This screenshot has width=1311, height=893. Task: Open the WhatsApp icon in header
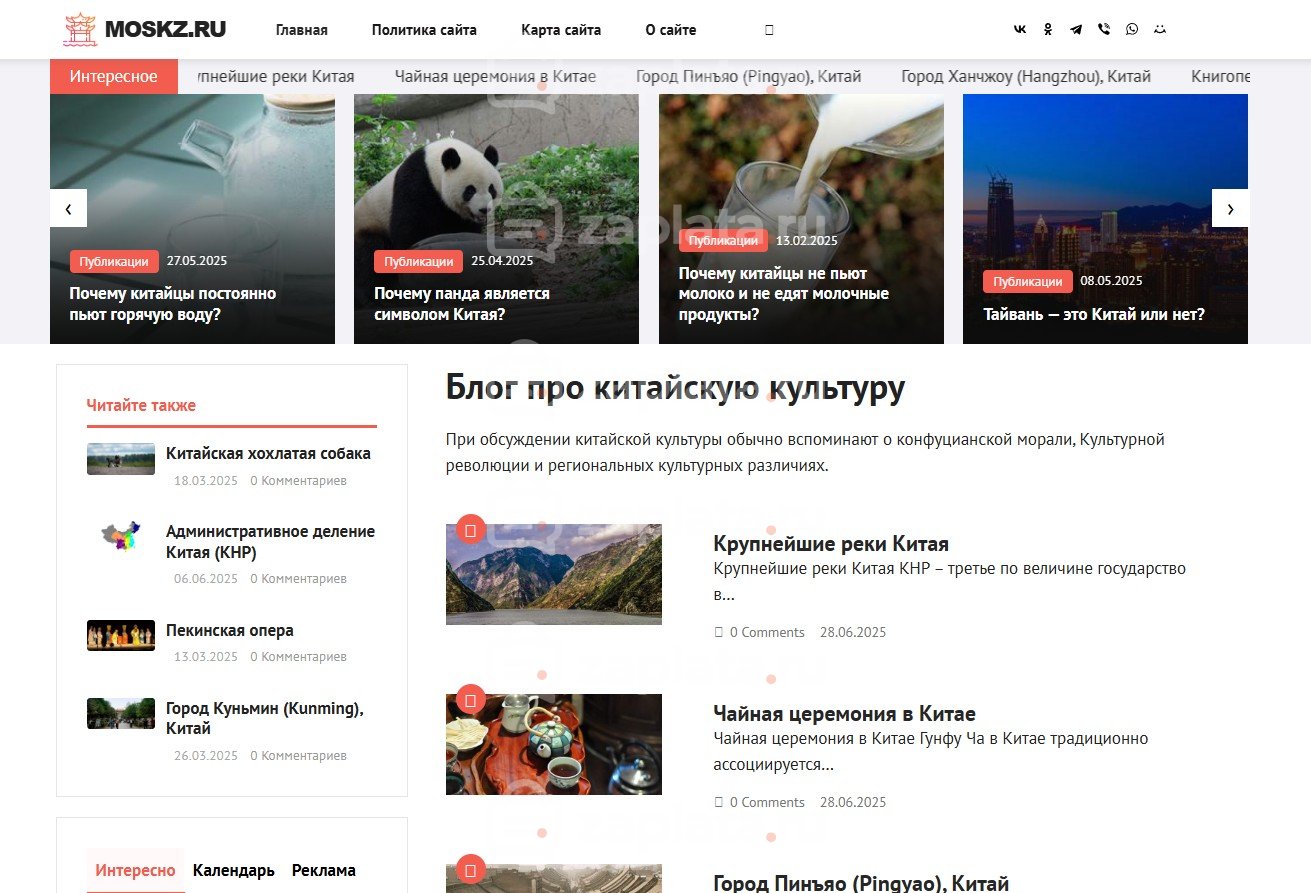pos(1132,30)
